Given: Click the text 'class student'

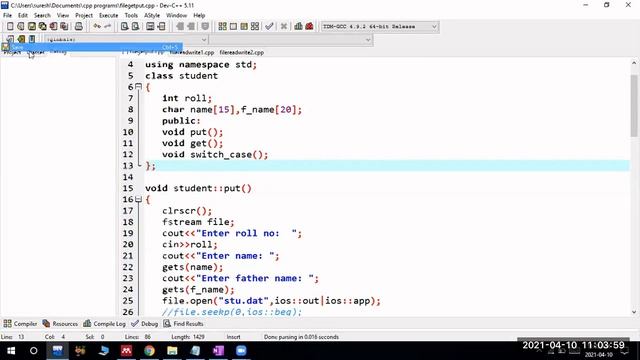Looking at the screenshot, I should pyautogui.click(x=182, y=76).
